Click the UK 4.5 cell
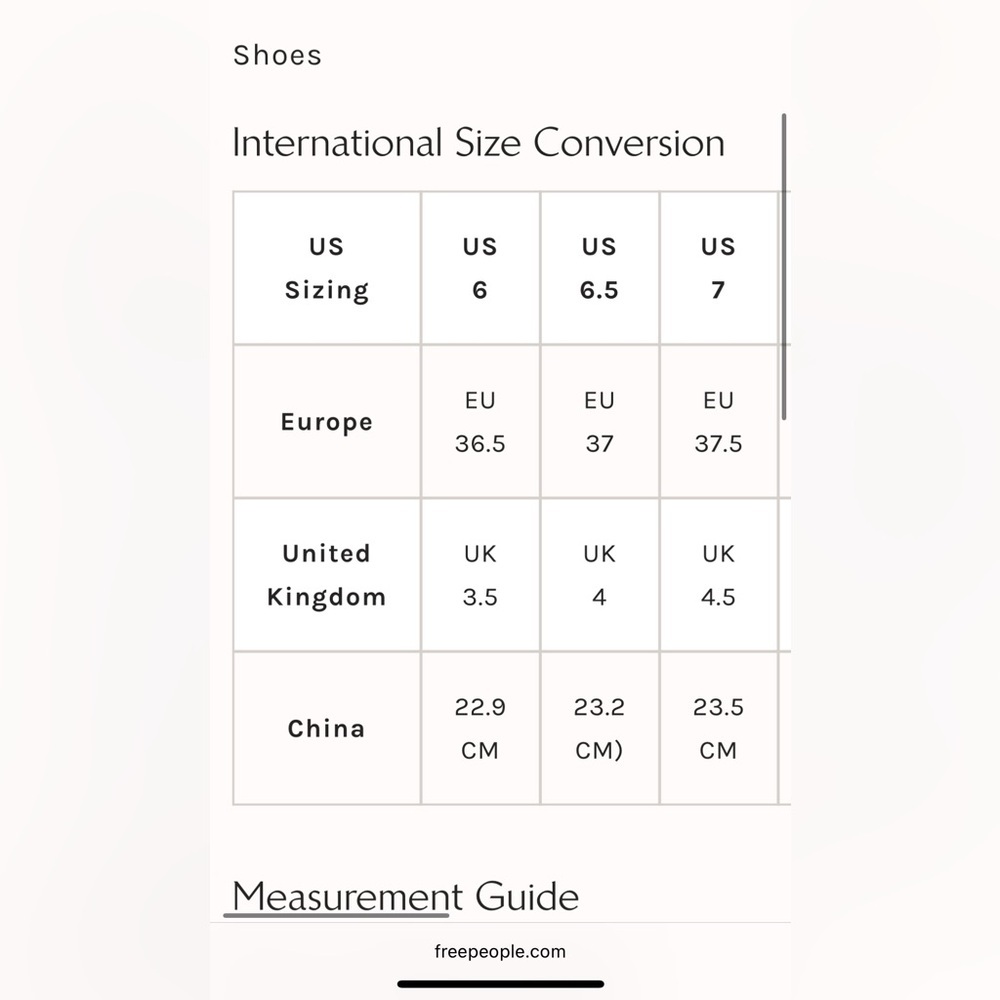 (x=719, y=575)
